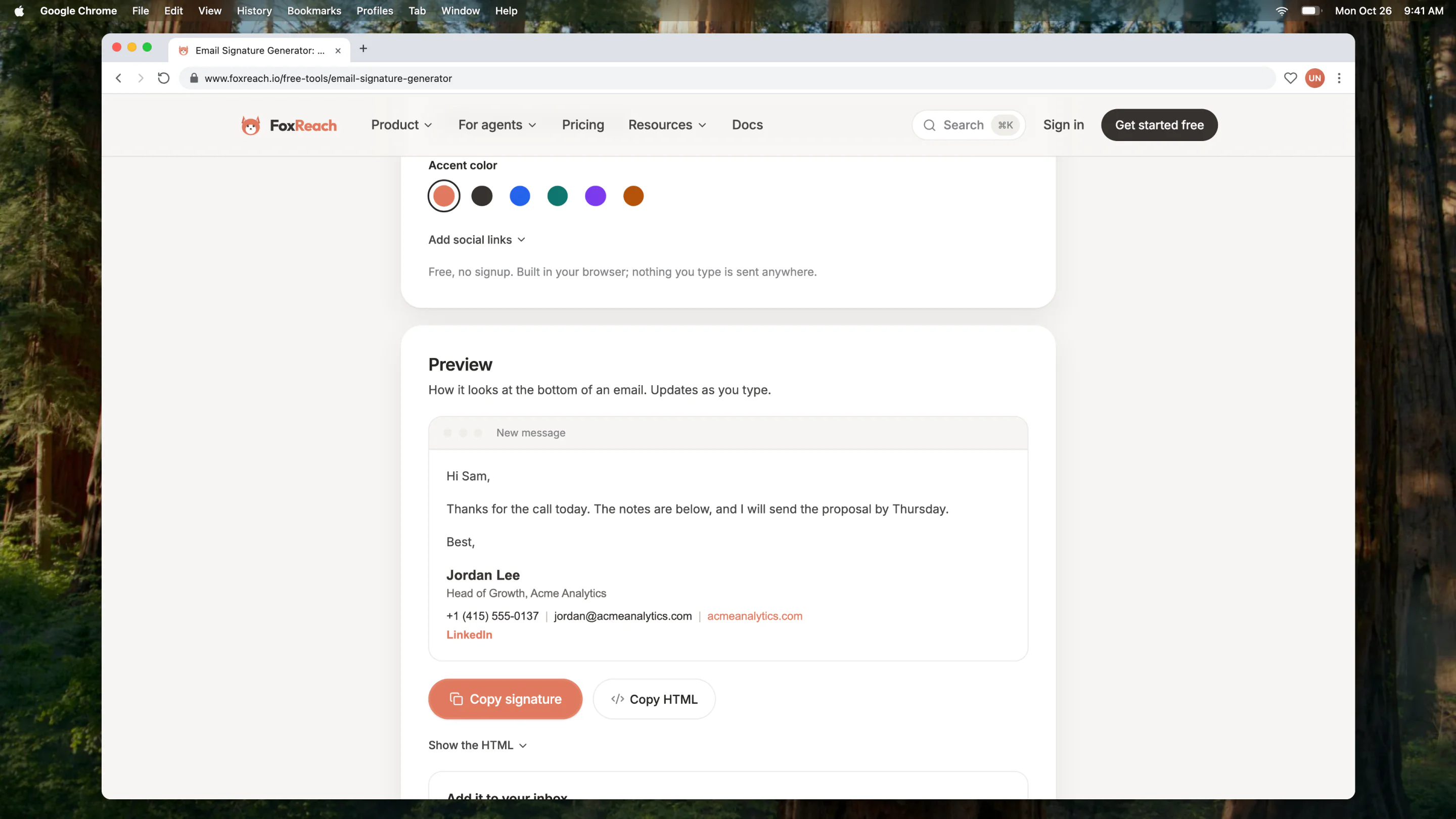Open the Product dropdown menu
Image resolution: width=1456 pixels, height=819 pixels.
[x=401, y=125]
